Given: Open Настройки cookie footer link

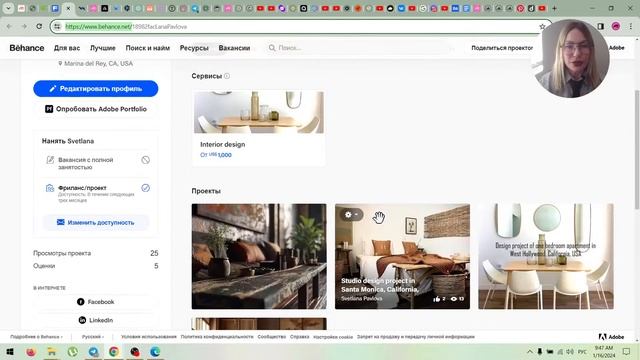Looking at the screenshot, I should (x=333, y=337).
